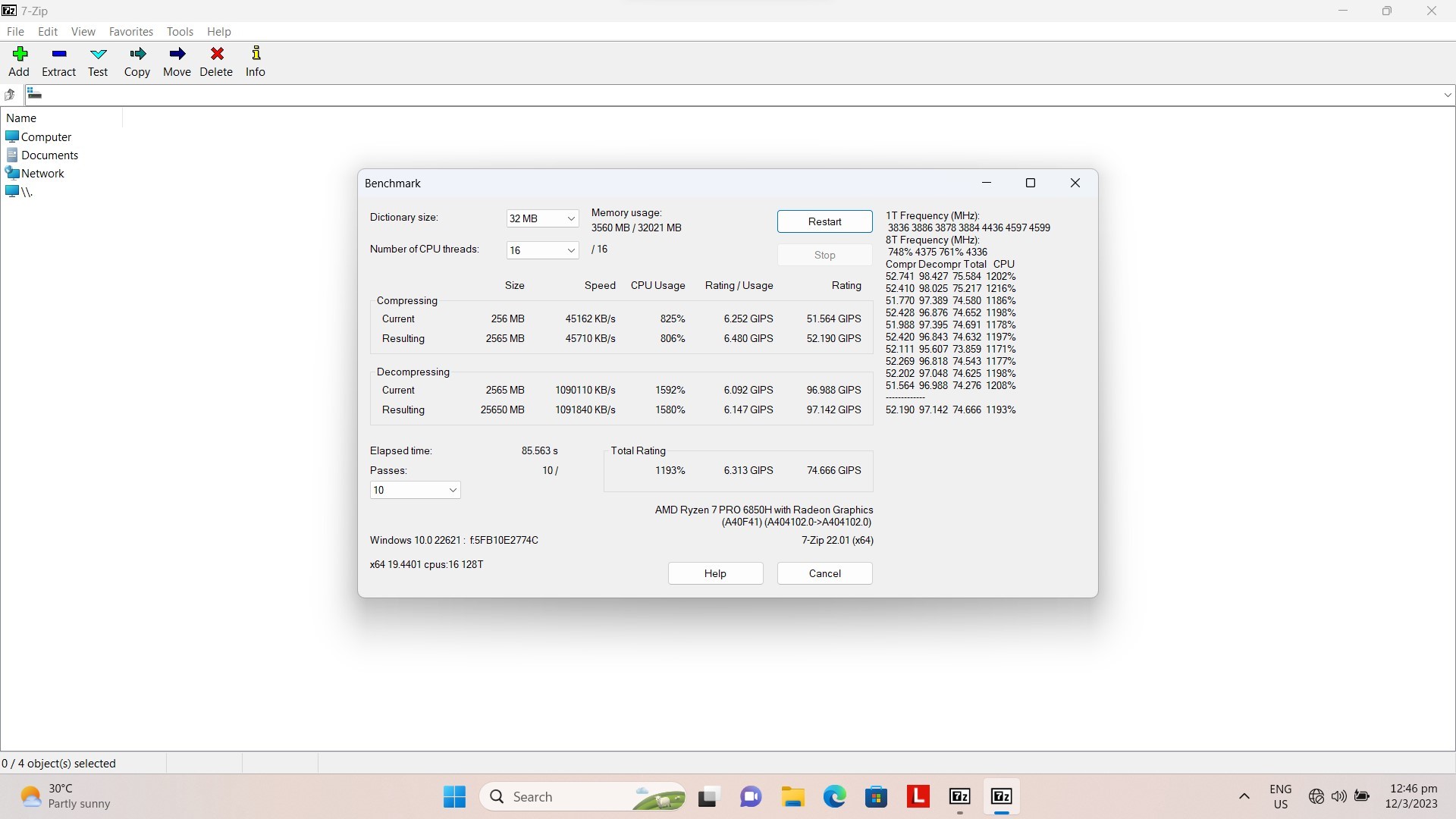Go up one folder level
The image size is (1456, 819).
pos(10,95)
